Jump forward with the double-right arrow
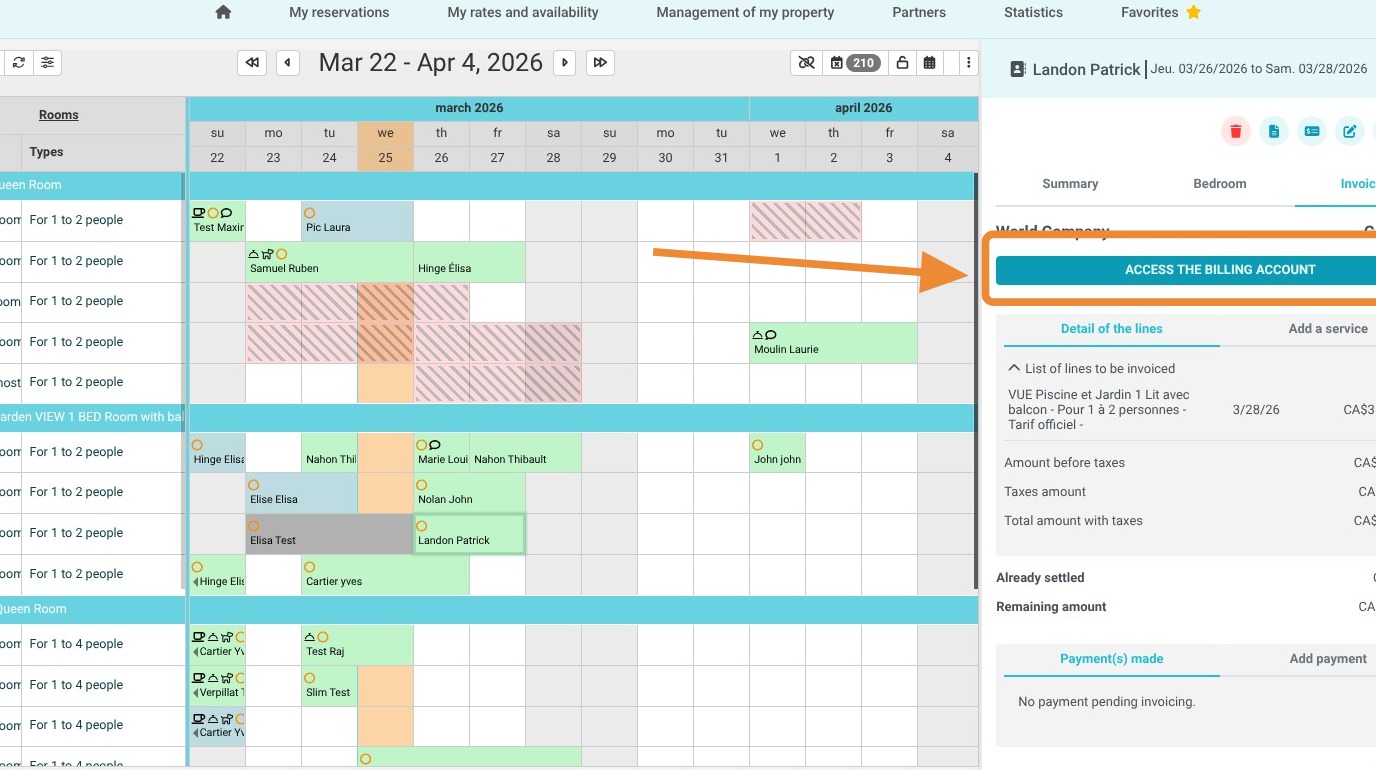The image size is (1376, 770). [x=600, y=63]
